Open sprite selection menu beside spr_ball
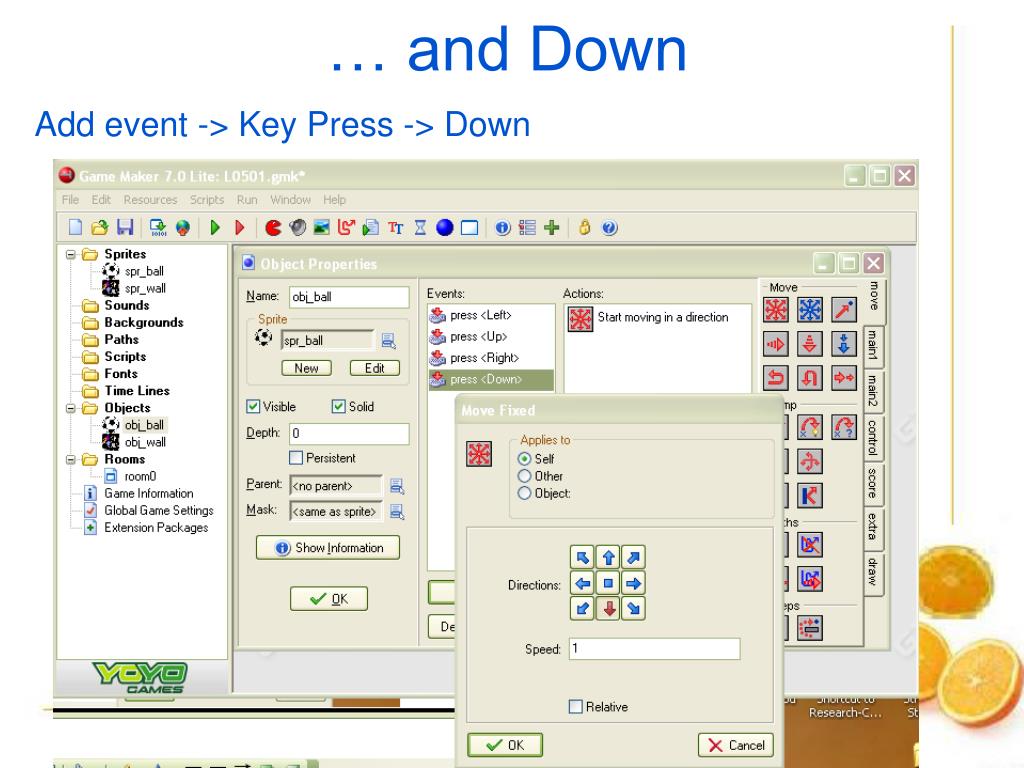The image size is (1024, 768). (389, 340)
